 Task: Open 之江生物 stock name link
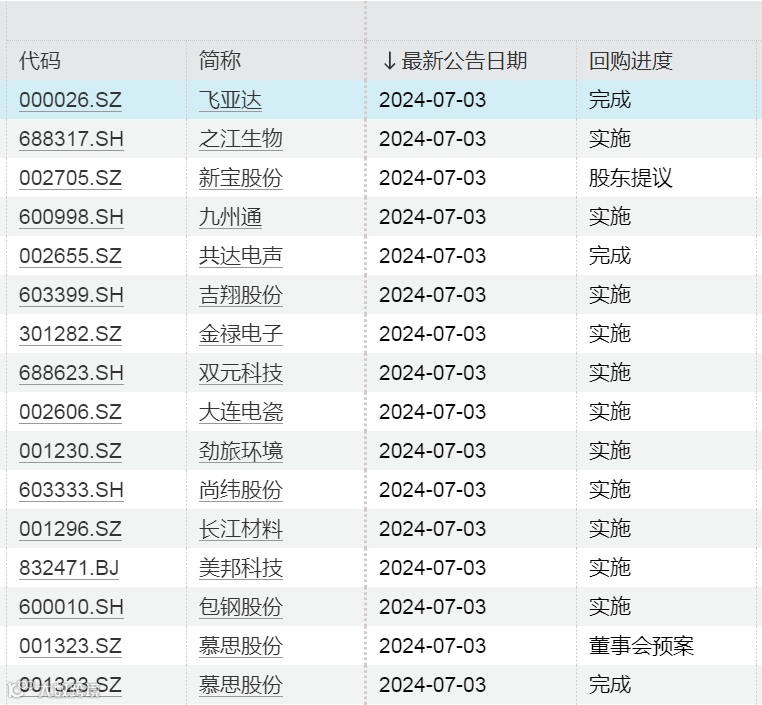(241, 139)
